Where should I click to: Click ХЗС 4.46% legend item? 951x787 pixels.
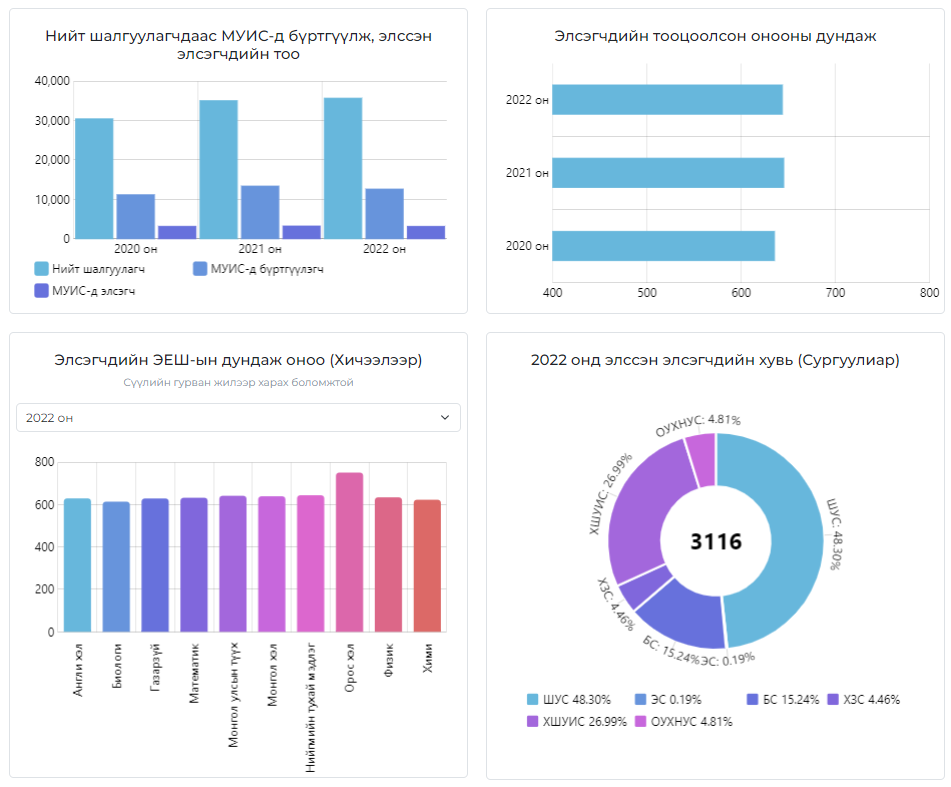coord(864,700)
